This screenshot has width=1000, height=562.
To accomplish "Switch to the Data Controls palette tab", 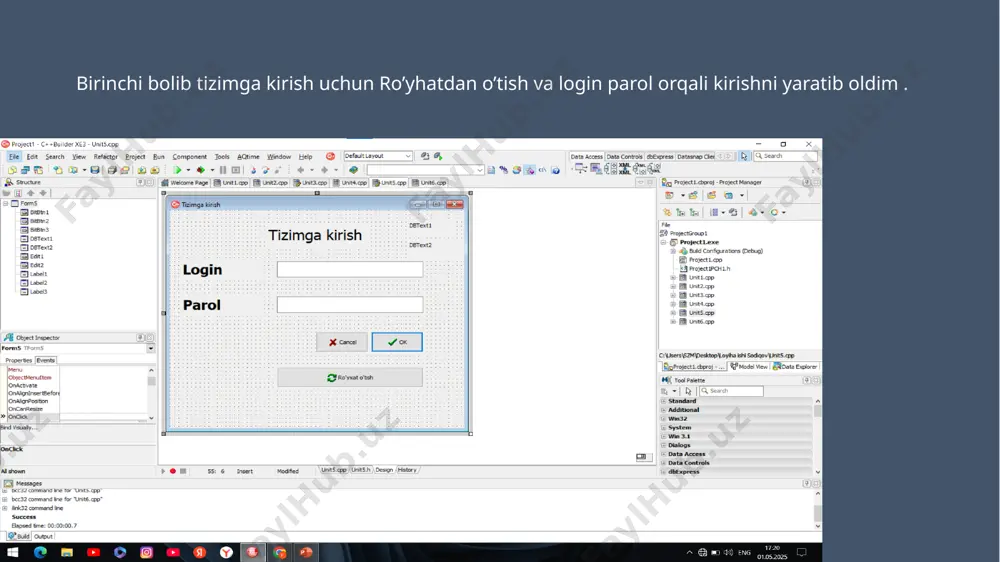I will click(624, 156).
